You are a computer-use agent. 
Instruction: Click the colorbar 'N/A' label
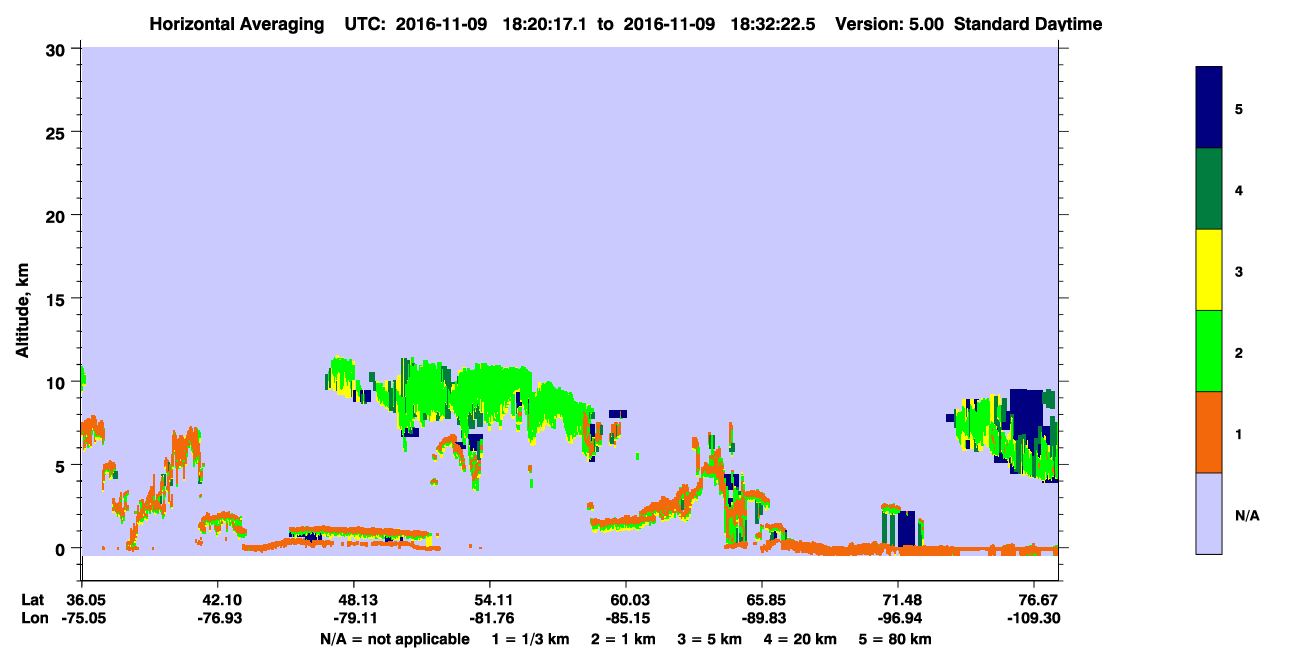[x=1247, y=515]
